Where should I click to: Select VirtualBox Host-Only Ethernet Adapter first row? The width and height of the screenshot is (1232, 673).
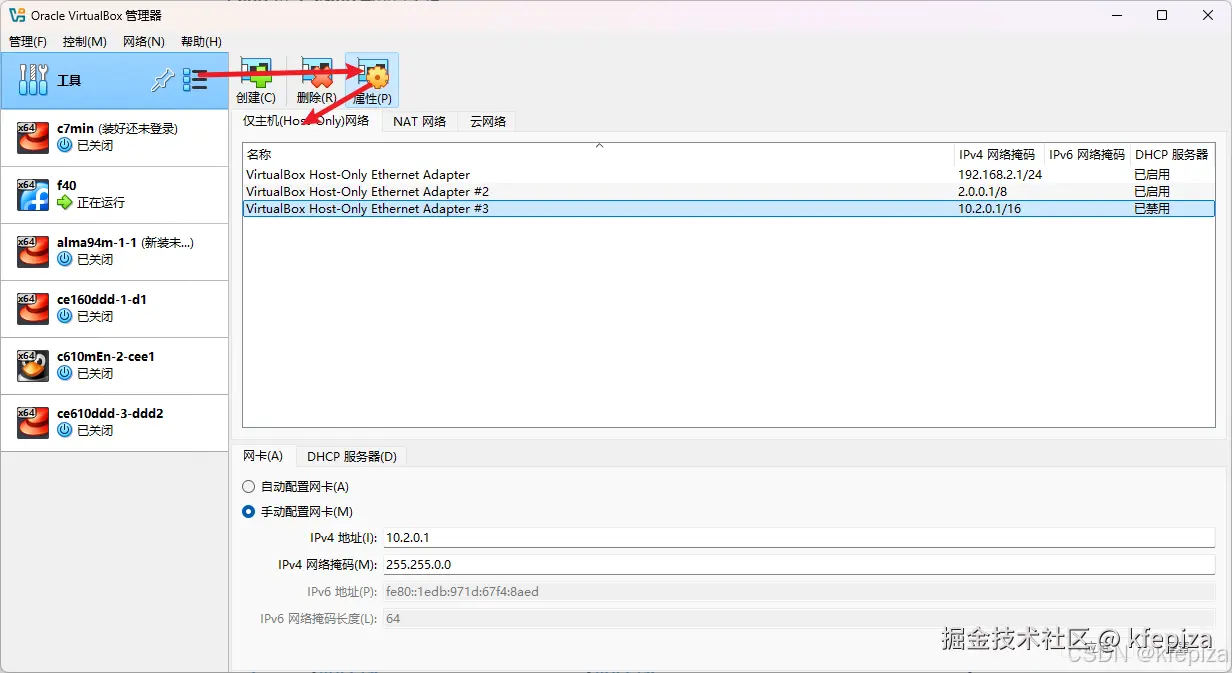coord(729,174)
